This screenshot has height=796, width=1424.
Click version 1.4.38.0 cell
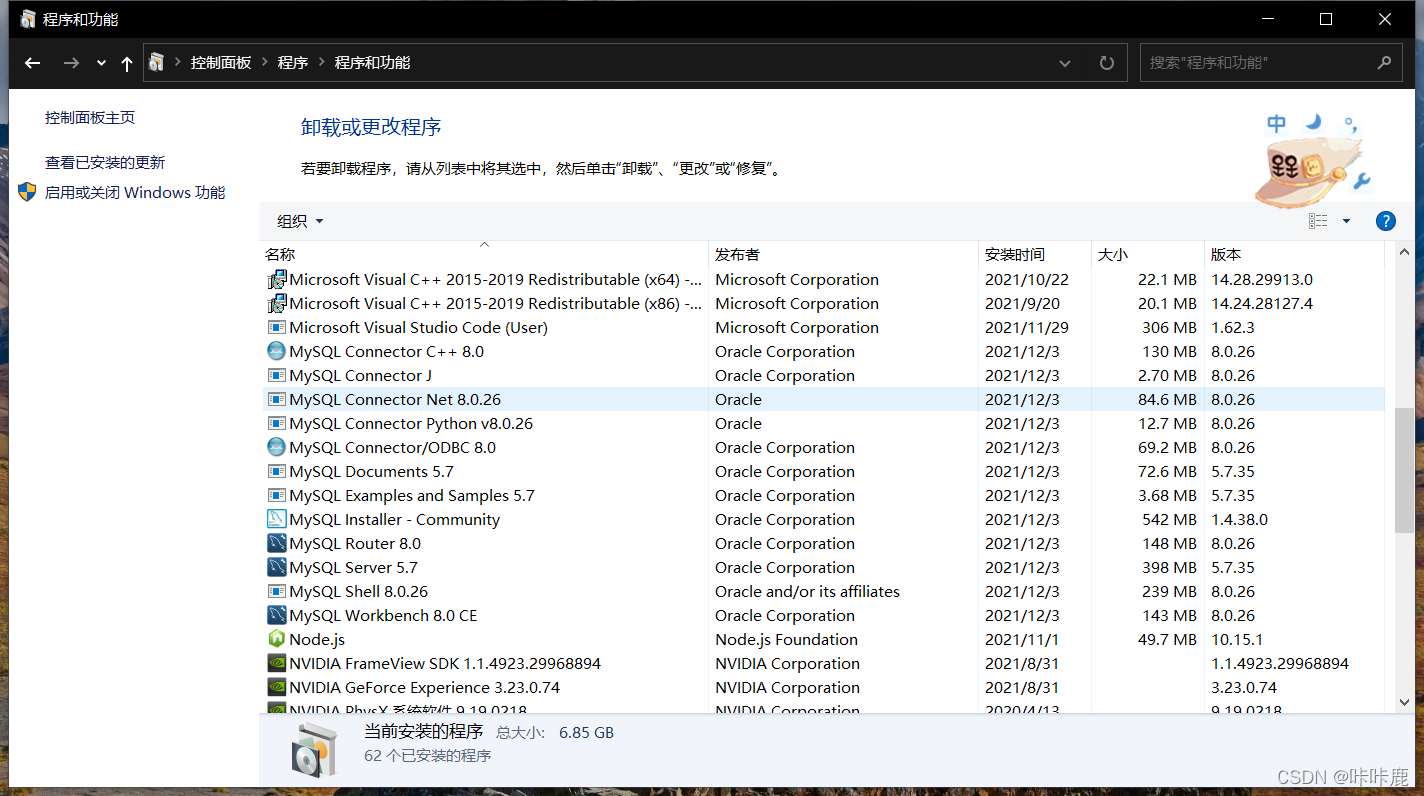pos(1239,519)
